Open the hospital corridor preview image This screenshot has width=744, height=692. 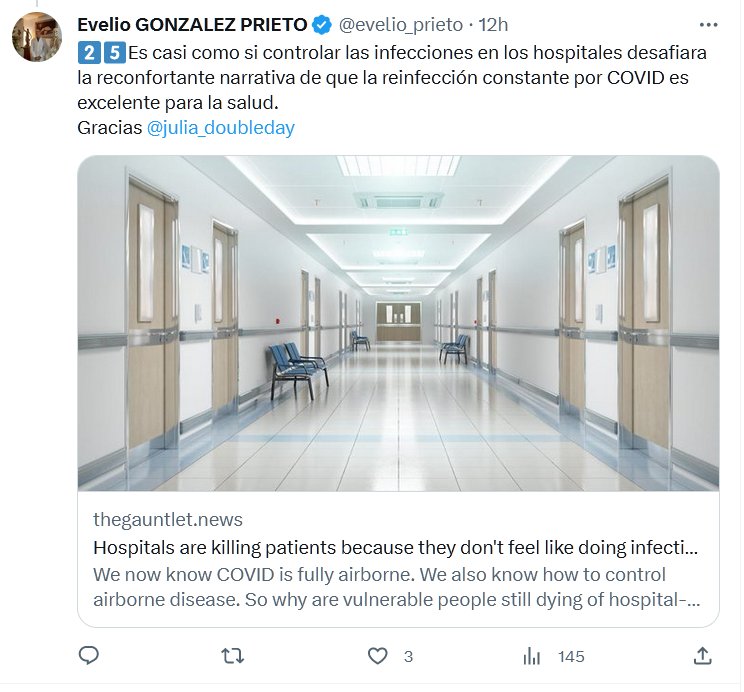point(398,322)
